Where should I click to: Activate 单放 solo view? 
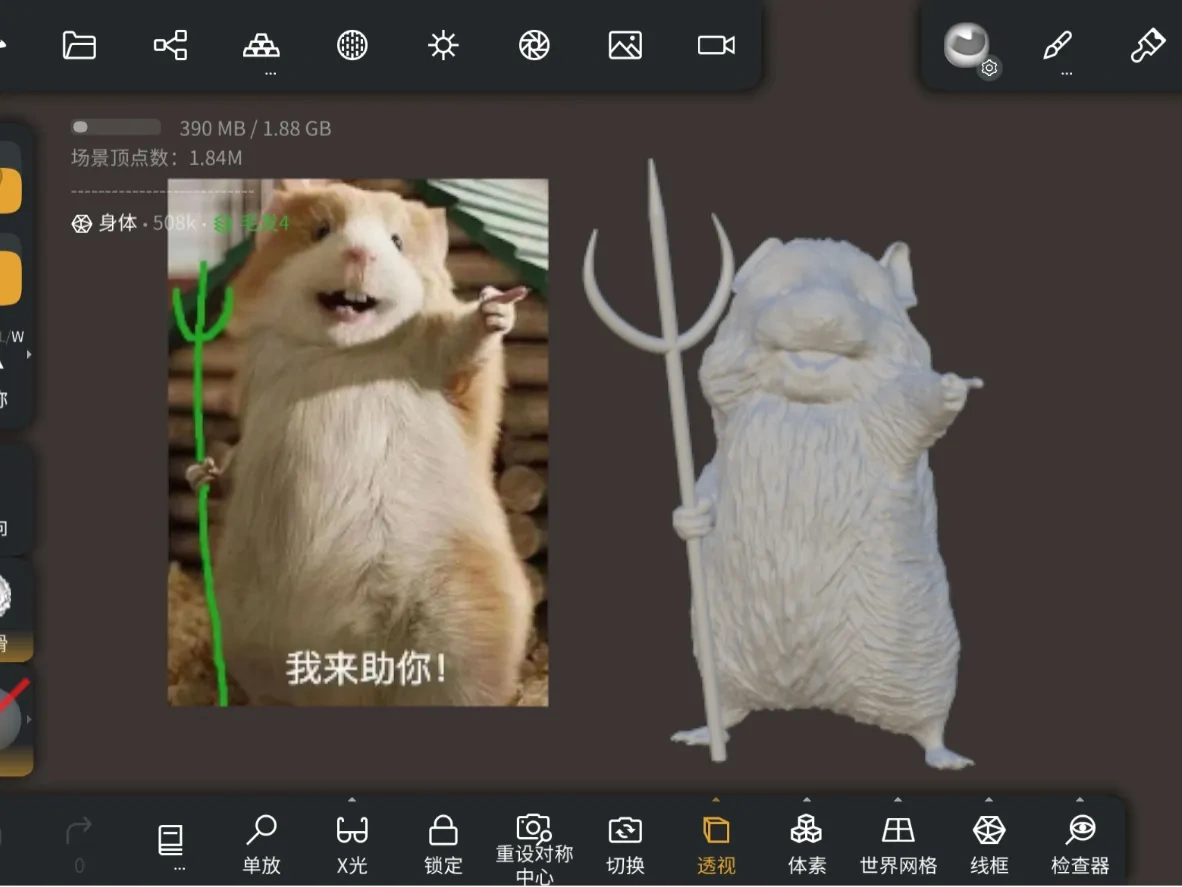click(x=262, y=844)
